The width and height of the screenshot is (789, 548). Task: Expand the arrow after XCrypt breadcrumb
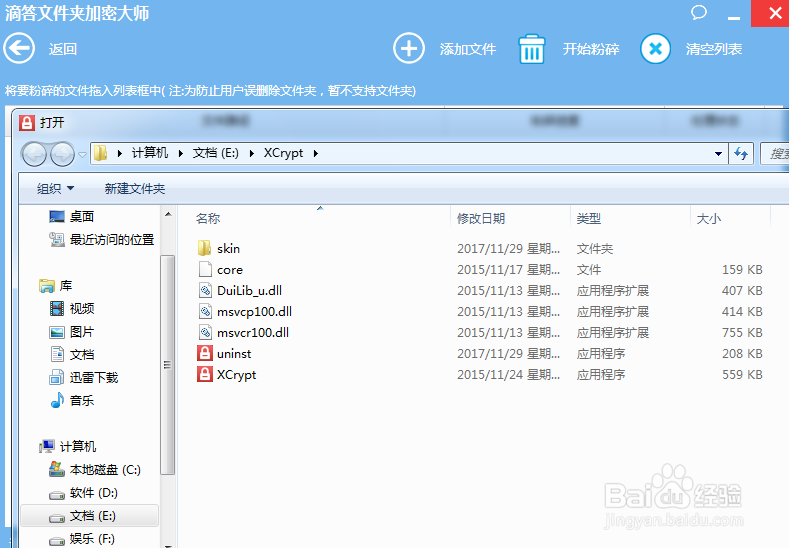(x=316, y=153)
